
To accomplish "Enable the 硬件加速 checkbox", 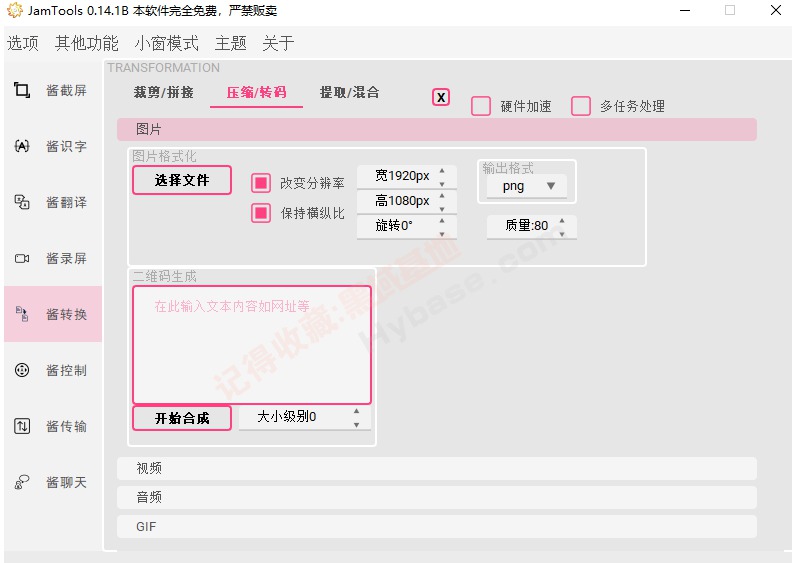I will [481, 106].
